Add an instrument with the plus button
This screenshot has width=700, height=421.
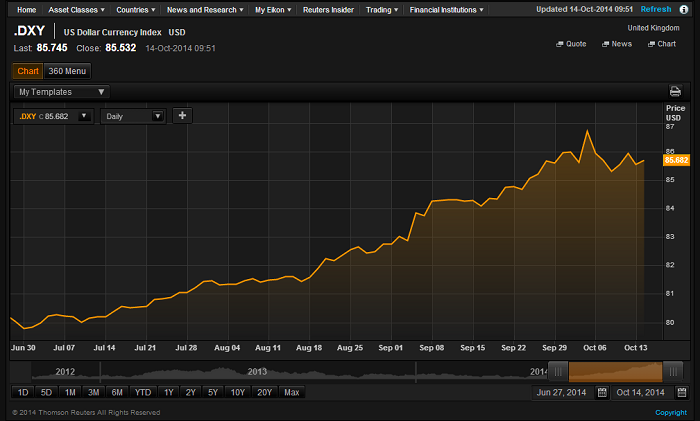(x=182, y=116)
